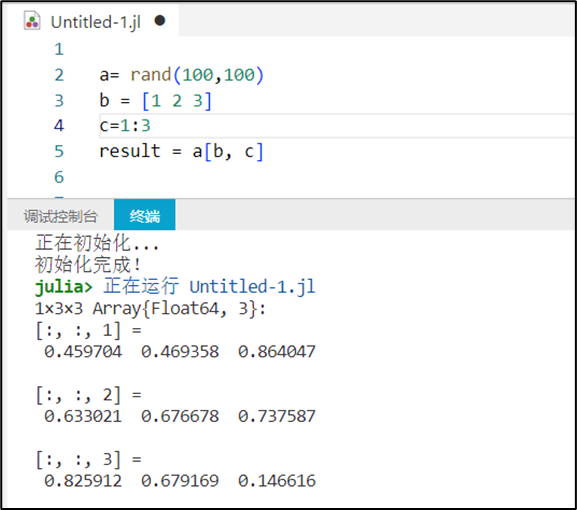This screenshot has height=510, width=577.
Task: Select the 终端 terminal tab
Action: (145, 215)
